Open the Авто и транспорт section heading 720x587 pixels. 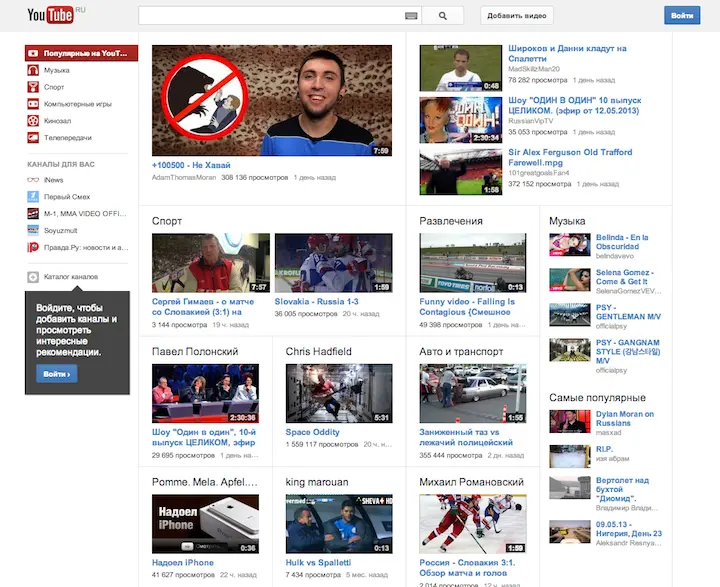[x=461, y=351]
